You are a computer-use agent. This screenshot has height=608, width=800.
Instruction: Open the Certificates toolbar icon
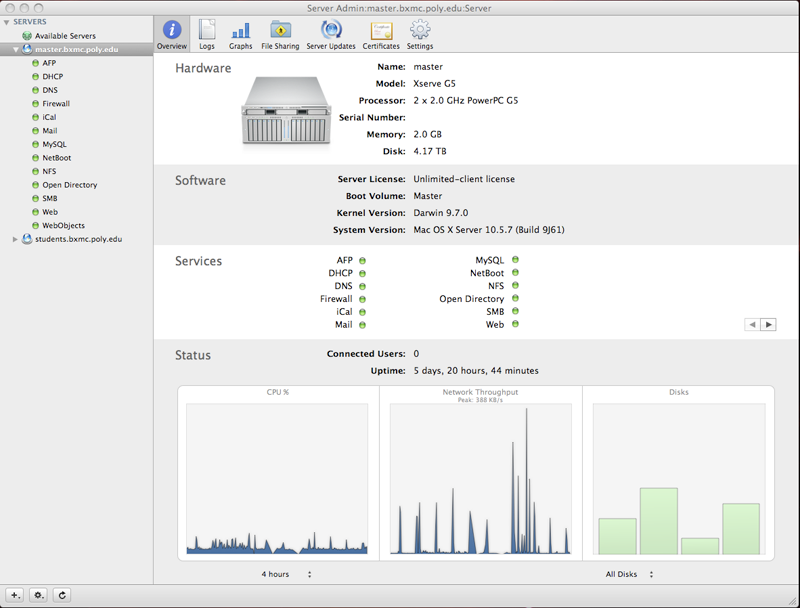tap(381, 34)
